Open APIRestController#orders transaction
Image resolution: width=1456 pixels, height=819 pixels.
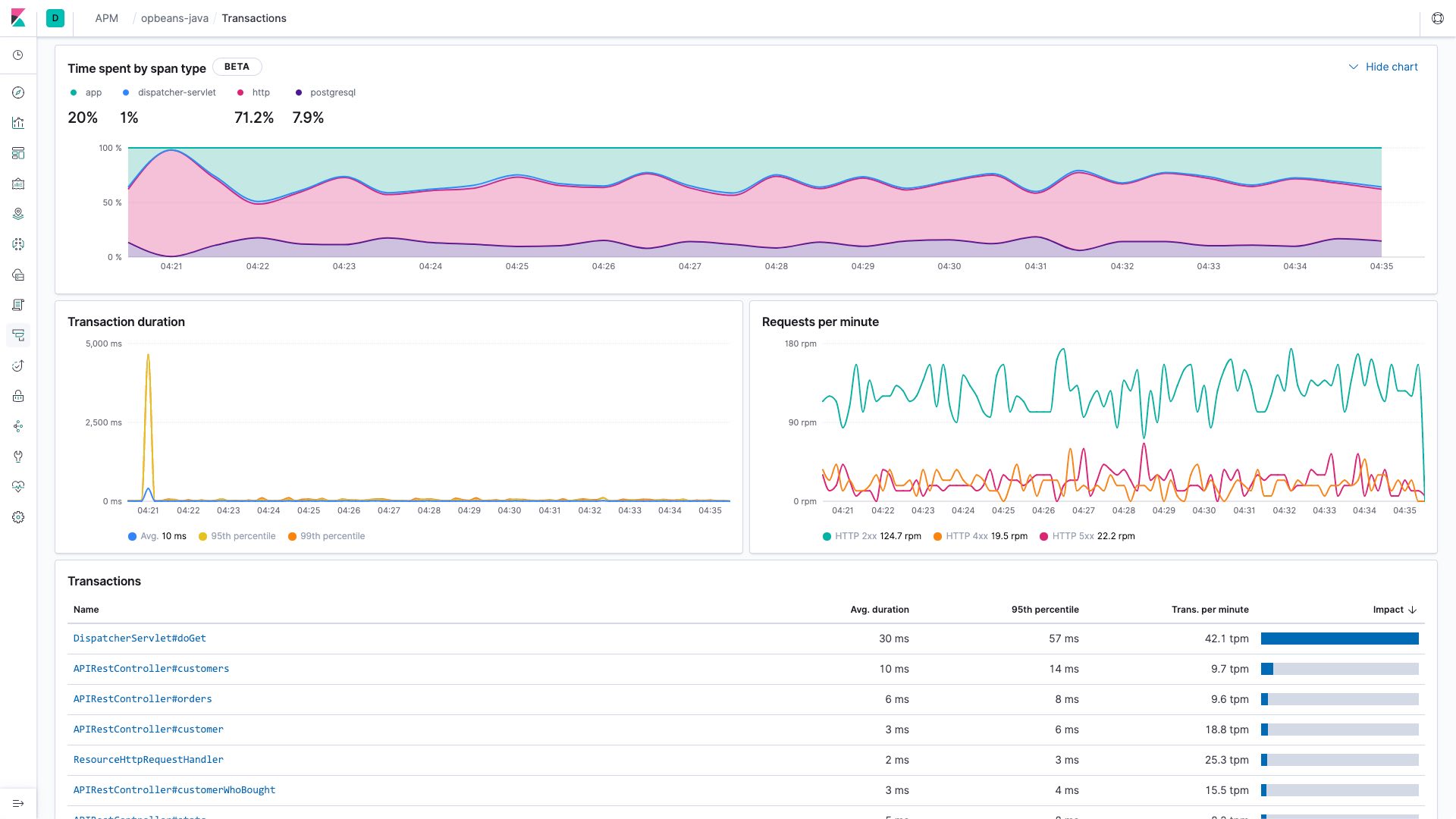pyautogui.click(x=143, y=699)
